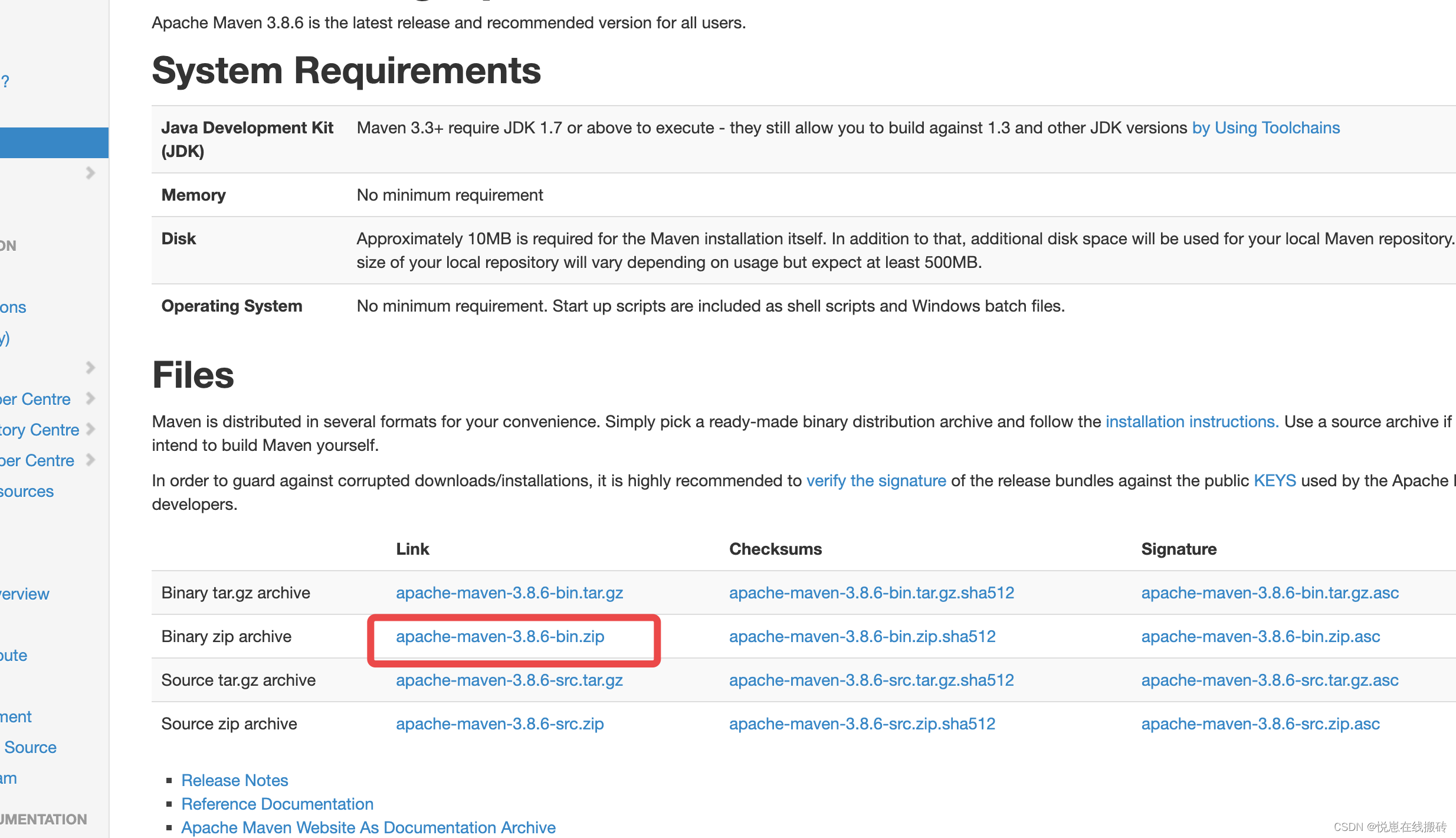Screen dimensions: 1456x838
Task: Open apache-maven-3.8.6-bin.zip.sha512 checksum
Action: click(862, 636)
